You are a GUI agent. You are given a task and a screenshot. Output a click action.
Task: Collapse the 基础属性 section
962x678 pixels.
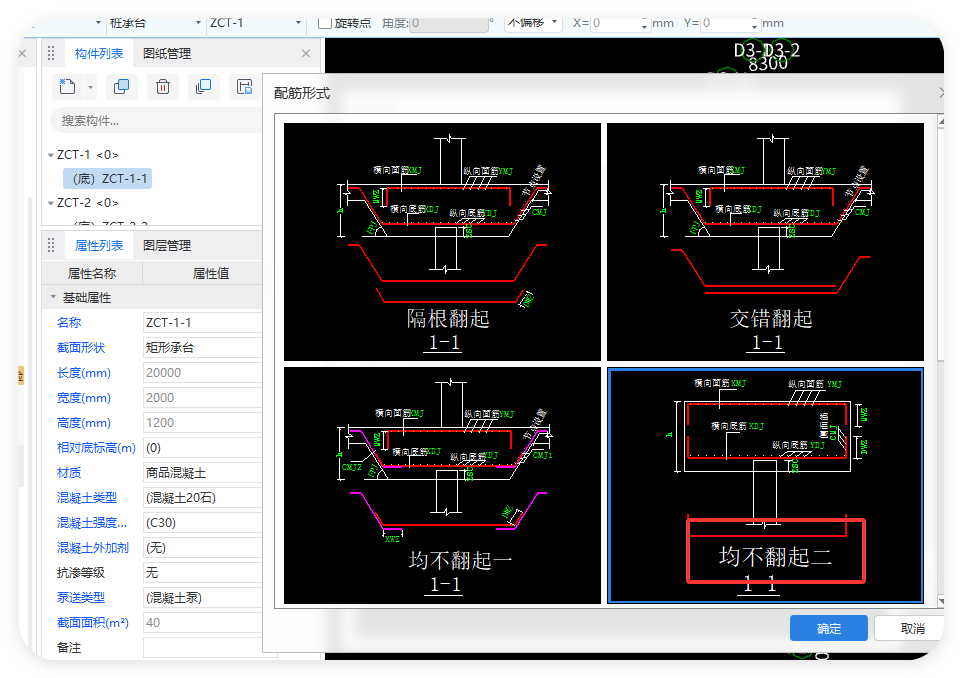pos(53,298)
